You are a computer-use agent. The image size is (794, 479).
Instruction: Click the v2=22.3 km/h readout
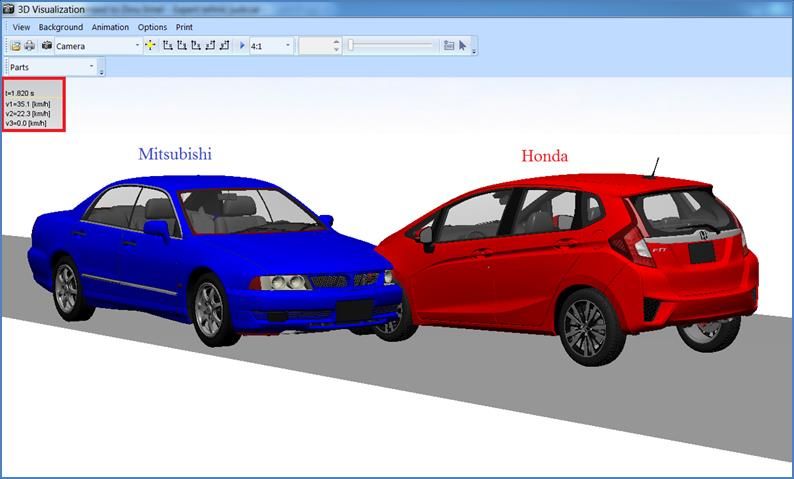tap(28, 113)
